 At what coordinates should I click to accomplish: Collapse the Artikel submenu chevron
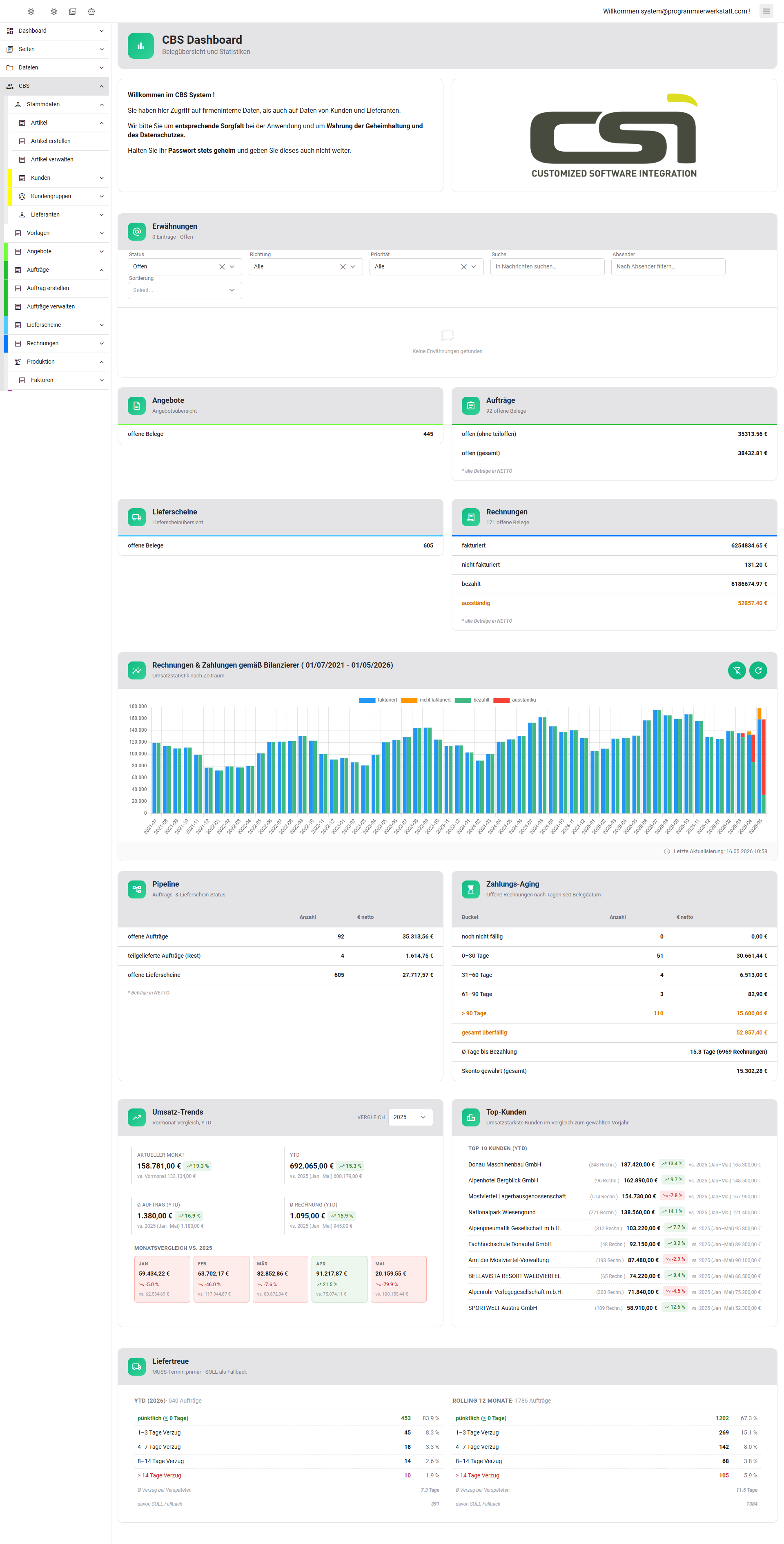[x=101, y=123]
